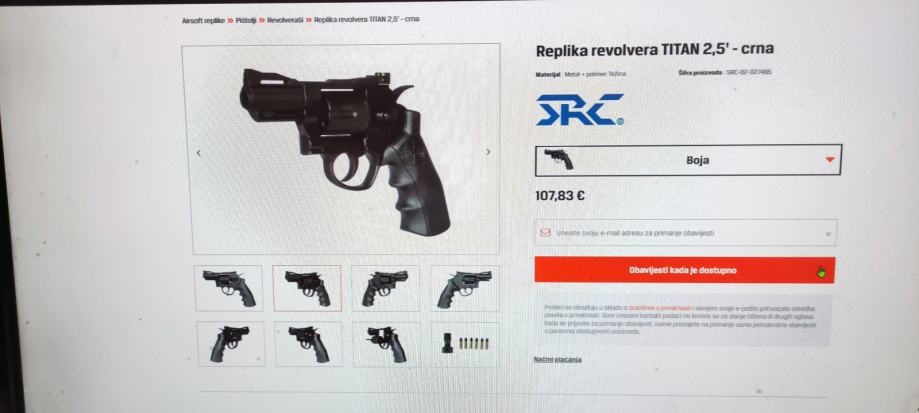Image resolution: width=919 pixels, height=413 pixels.
Task: Focus the e-mail address input field
Action: [x=686, y=233]
